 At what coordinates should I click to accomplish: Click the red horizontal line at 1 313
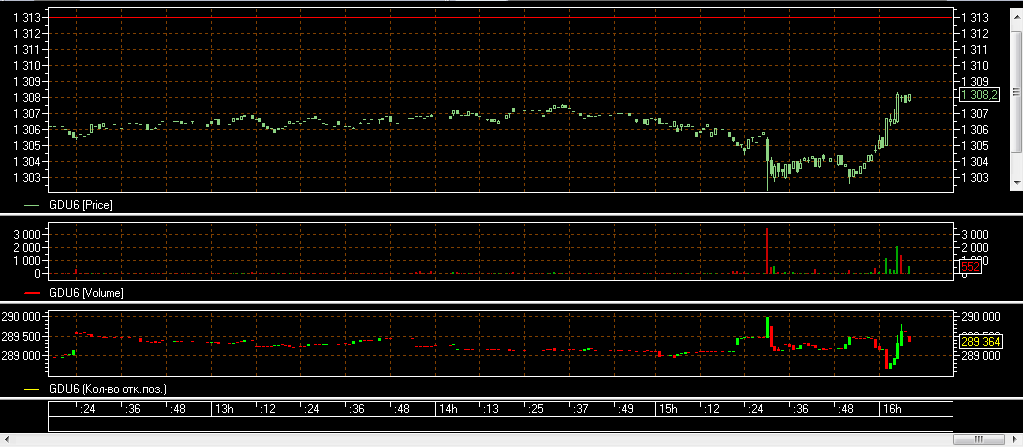coord(500,18)
